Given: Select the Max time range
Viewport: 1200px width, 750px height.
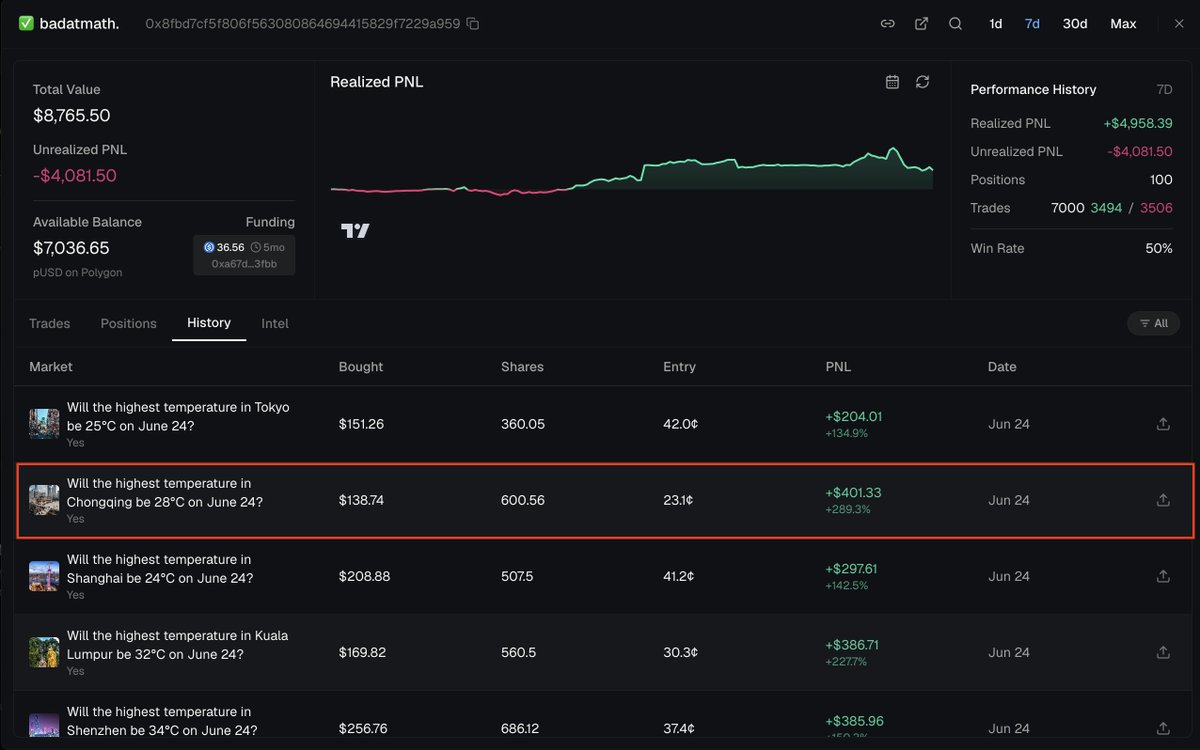Looking at the screenshot, I should click(x=1123, y=23).
